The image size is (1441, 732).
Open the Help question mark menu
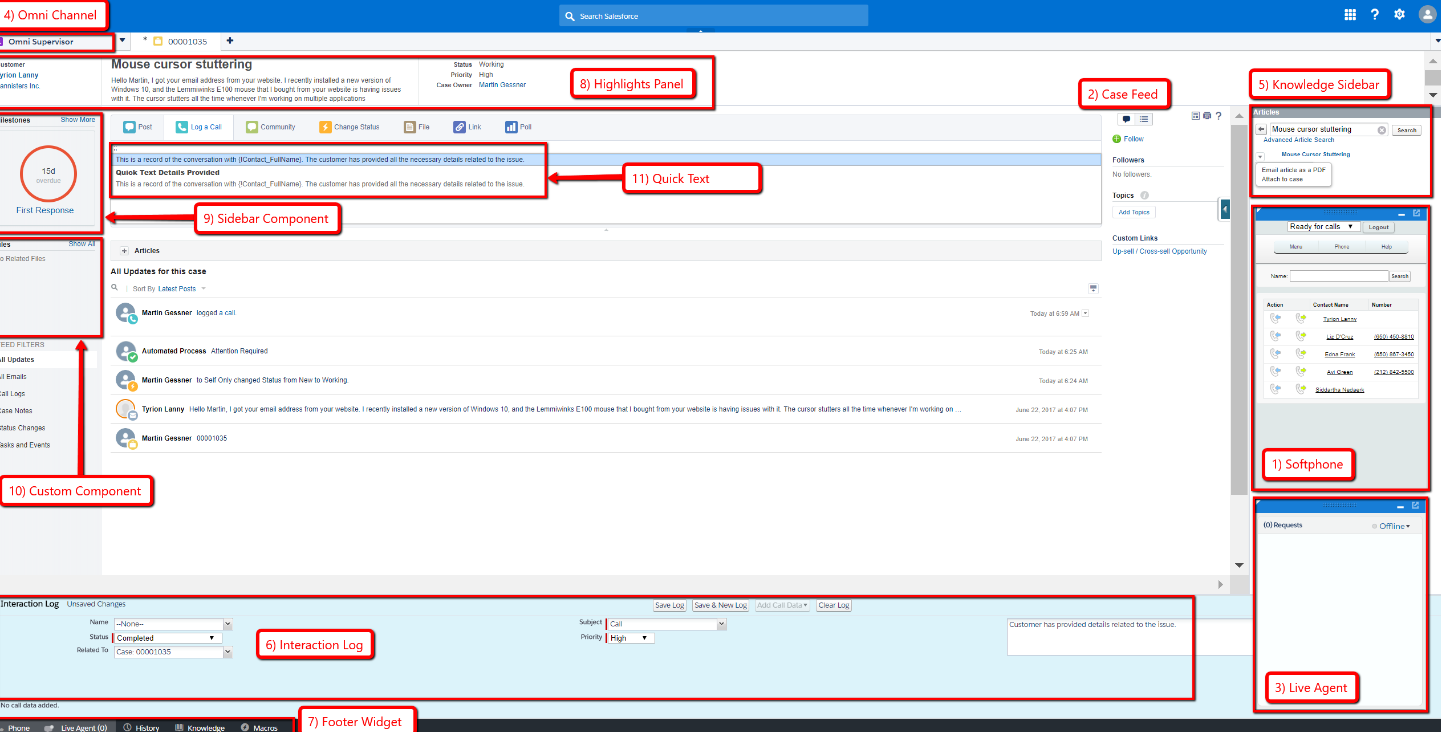click(1375, 14)
